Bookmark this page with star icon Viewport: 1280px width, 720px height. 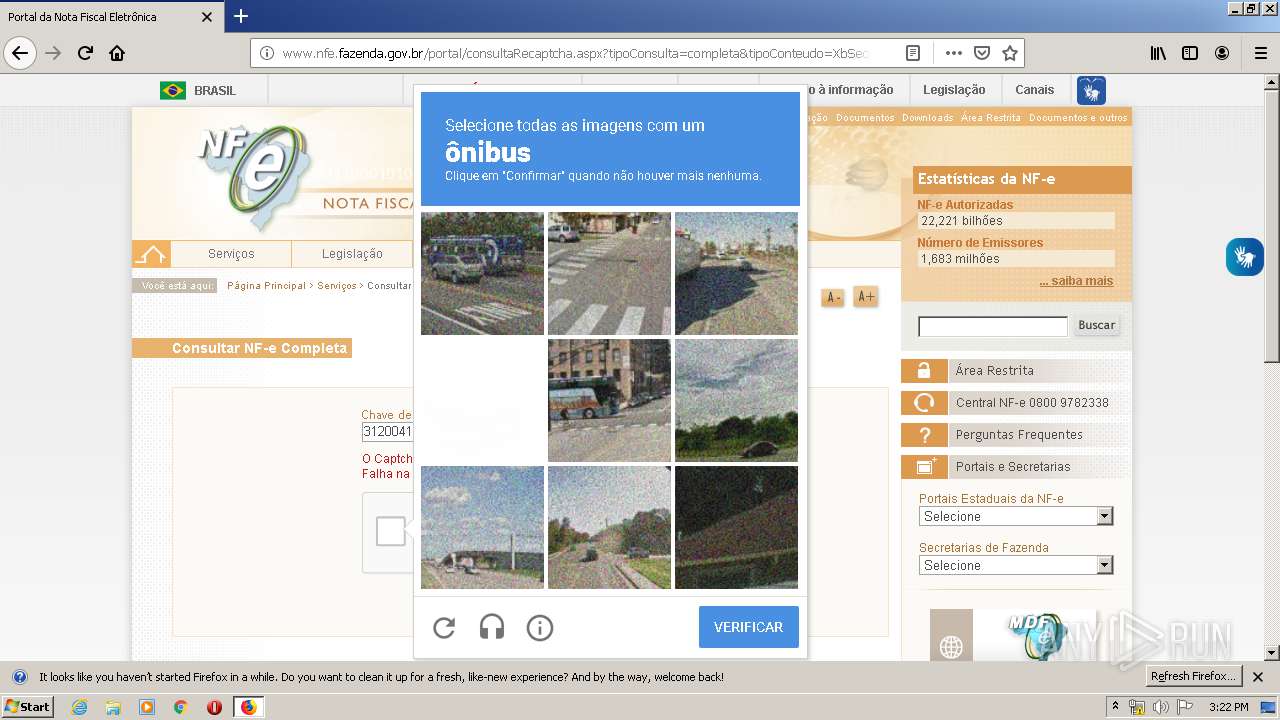pos(1010,53)
